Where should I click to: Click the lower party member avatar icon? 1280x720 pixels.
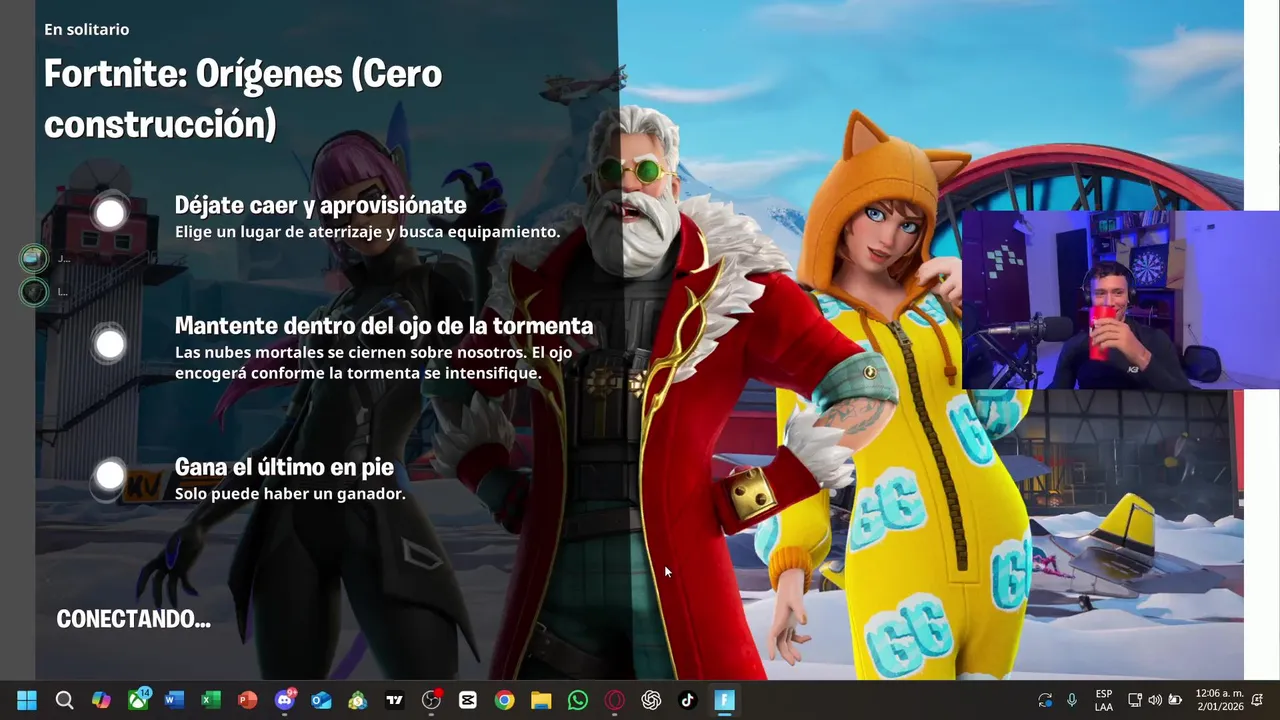[34, 292]
